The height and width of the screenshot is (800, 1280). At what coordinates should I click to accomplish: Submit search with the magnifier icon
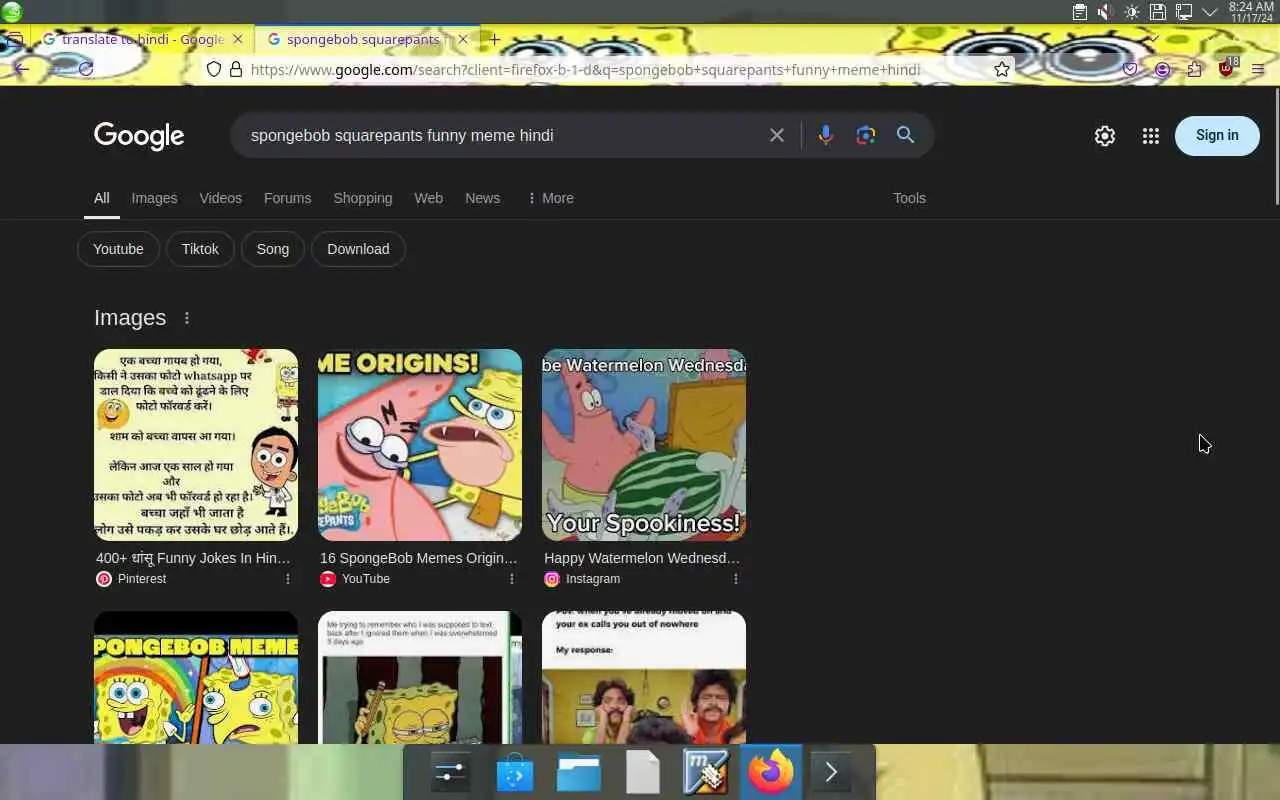(906, 135)
